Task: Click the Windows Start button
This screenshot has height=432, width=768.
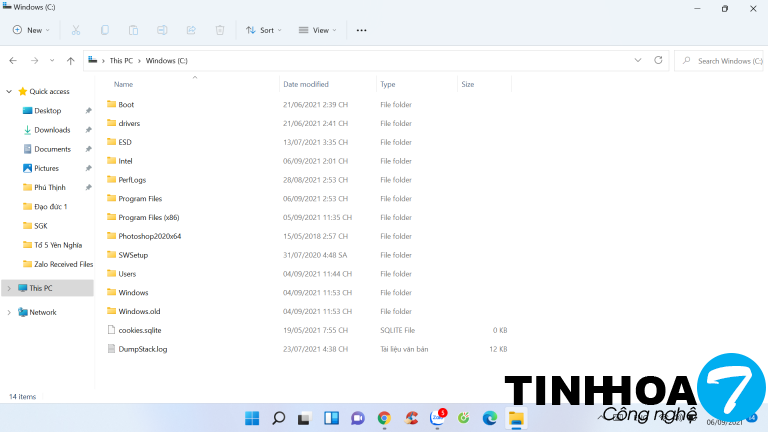Action: click(x=251, y=418)
